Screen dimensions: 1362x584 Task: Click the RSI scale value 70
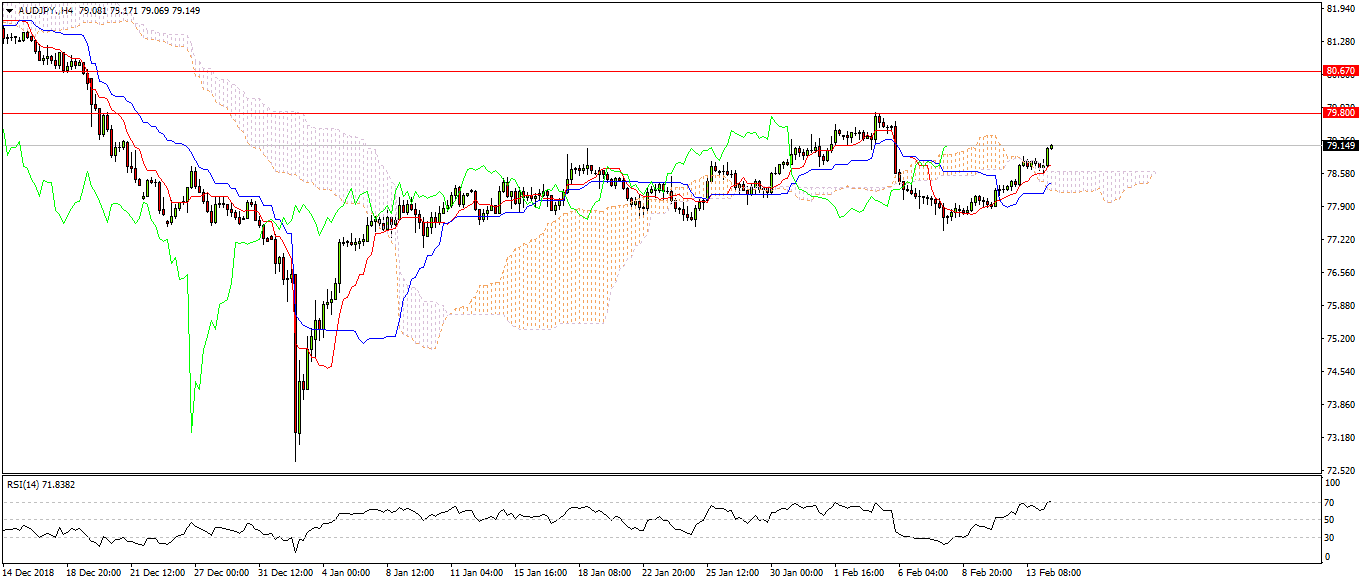1328,502
